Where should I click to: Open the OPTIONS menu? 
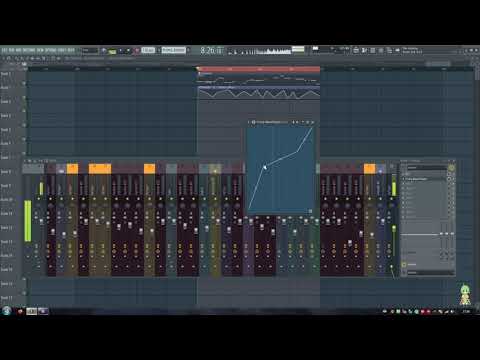click(51, 50)
